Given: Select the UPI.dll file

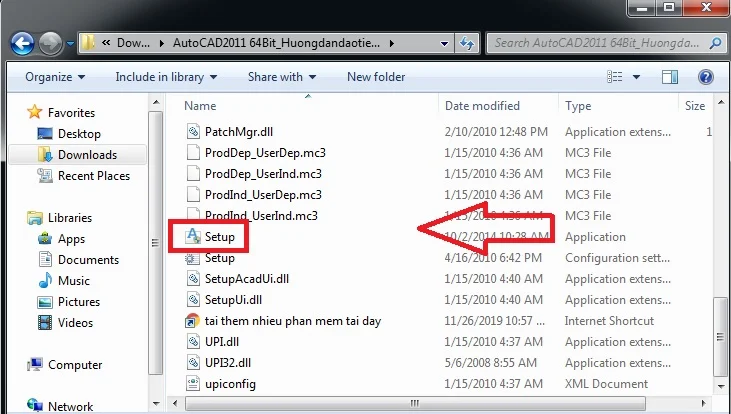Looking at the screenshot, I should tap(221, 342).
